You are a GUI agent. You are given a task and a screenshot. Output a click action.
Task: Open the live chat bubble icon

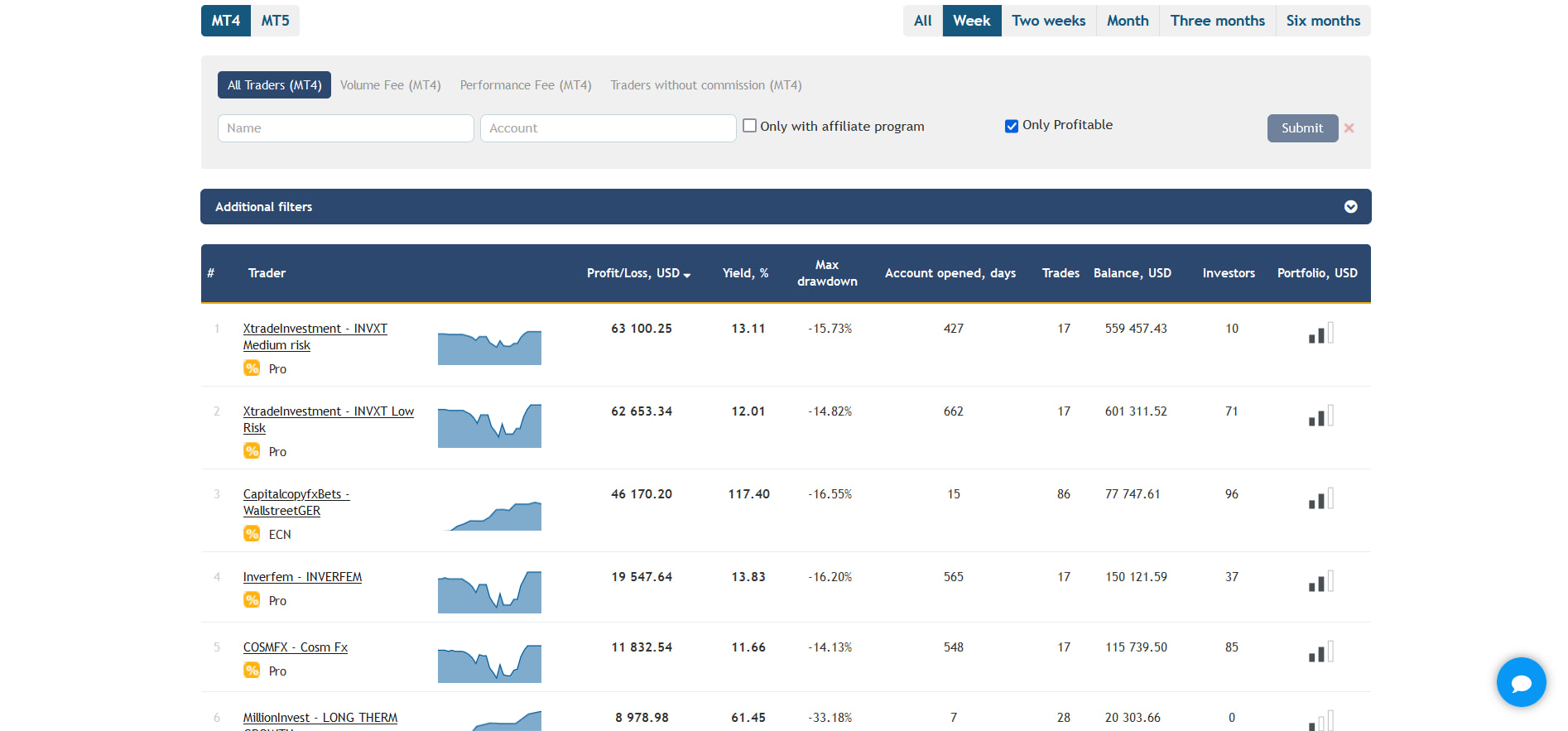click(x=1521, y=682)
